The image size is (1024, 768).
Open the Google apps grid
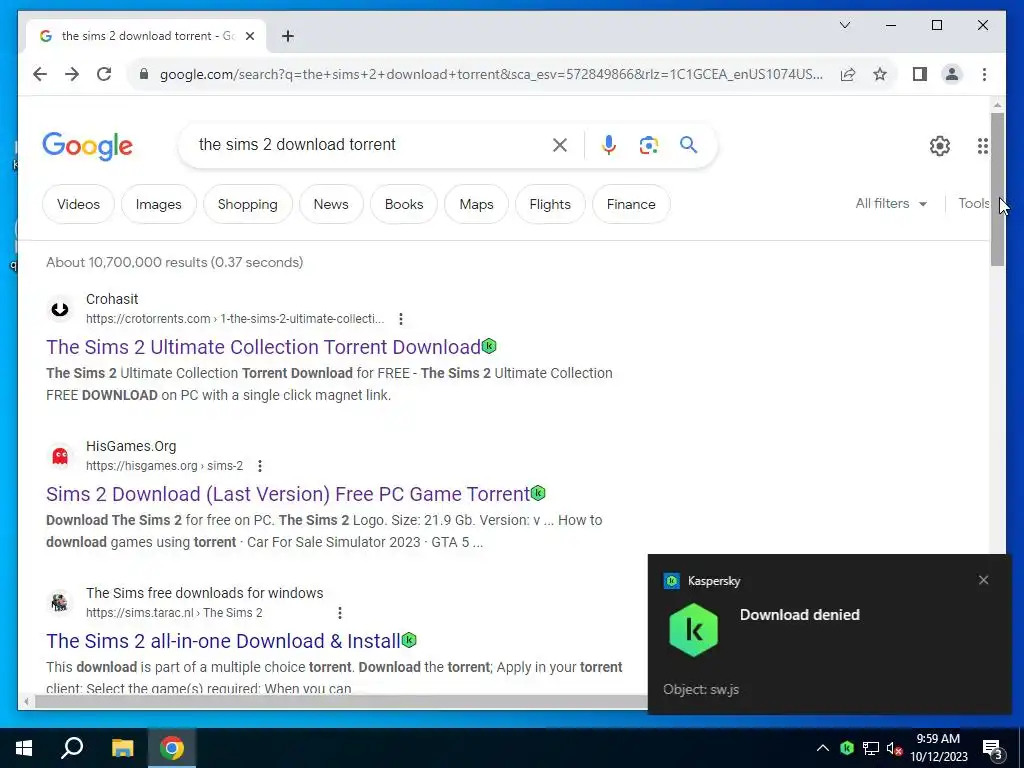(x=982, y=146)
